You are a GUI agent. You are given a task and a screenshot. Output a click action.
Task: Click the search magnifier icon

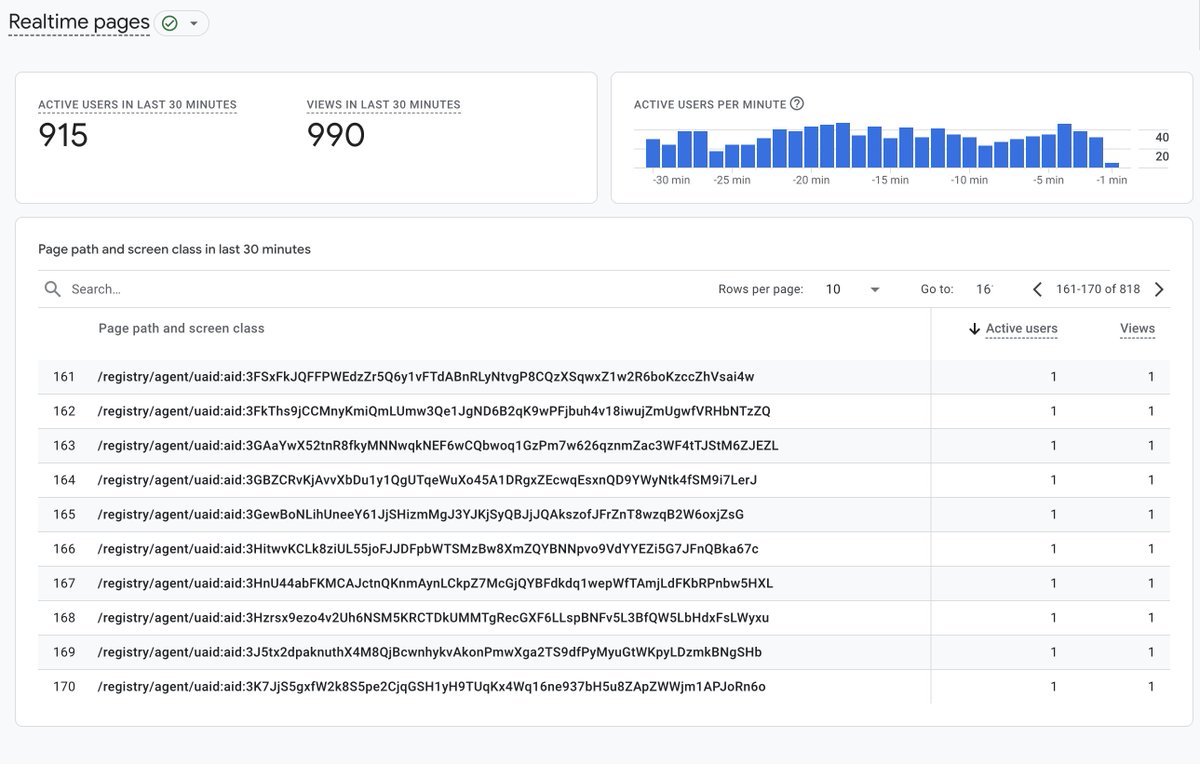pos(53,289)
